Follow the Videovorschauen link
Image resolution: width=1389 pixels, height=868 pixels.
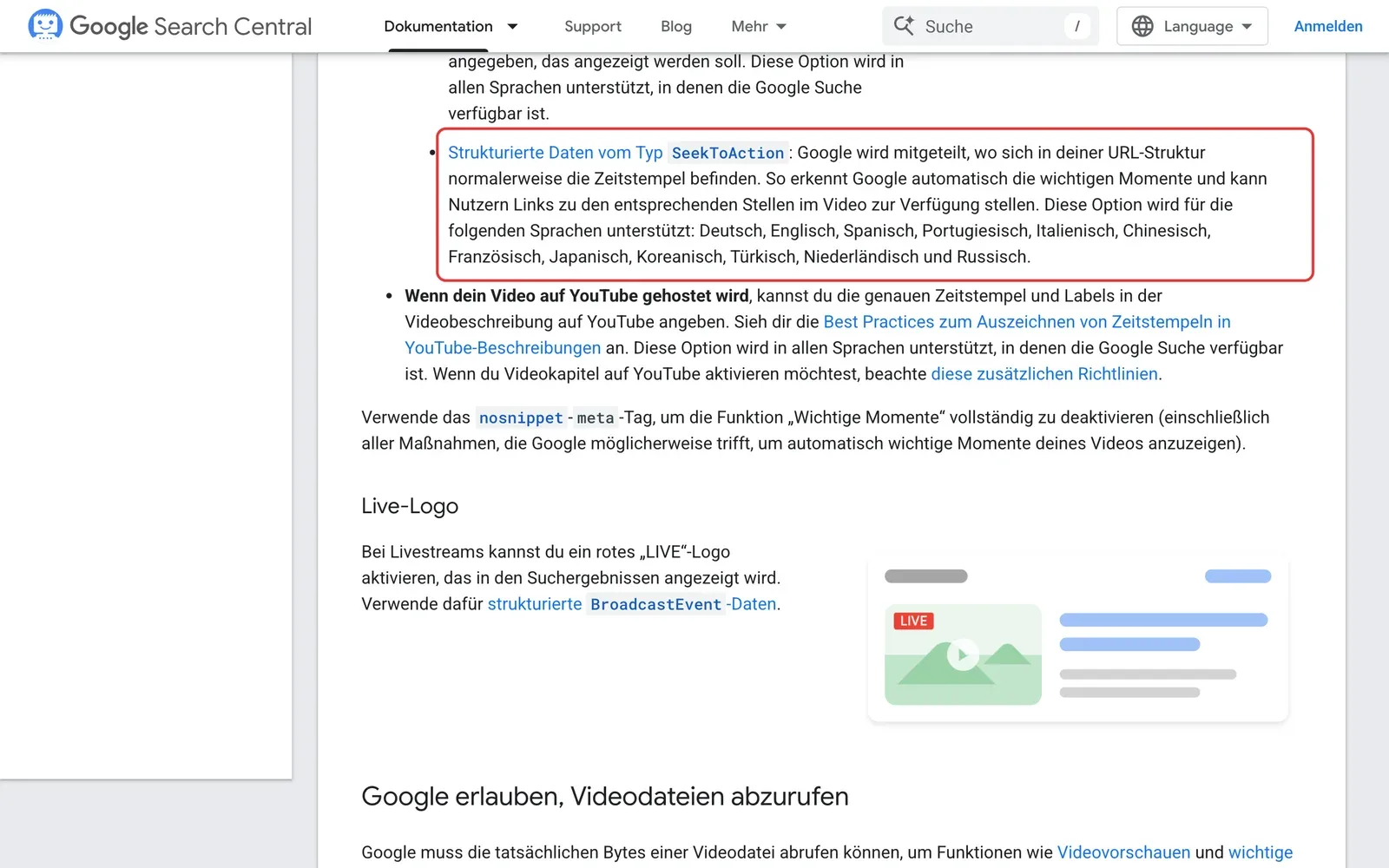[x=1123, y=852]
